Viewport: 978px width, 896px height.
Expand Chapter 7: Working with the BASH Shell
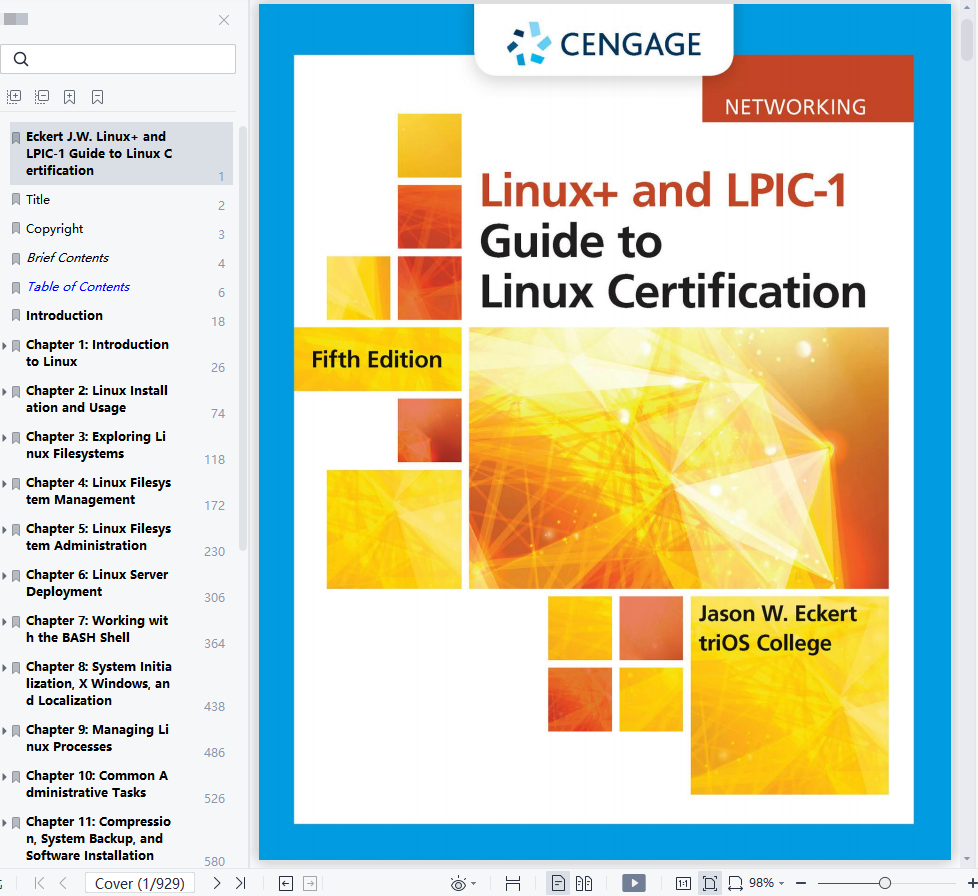click(x=4, y=622)
